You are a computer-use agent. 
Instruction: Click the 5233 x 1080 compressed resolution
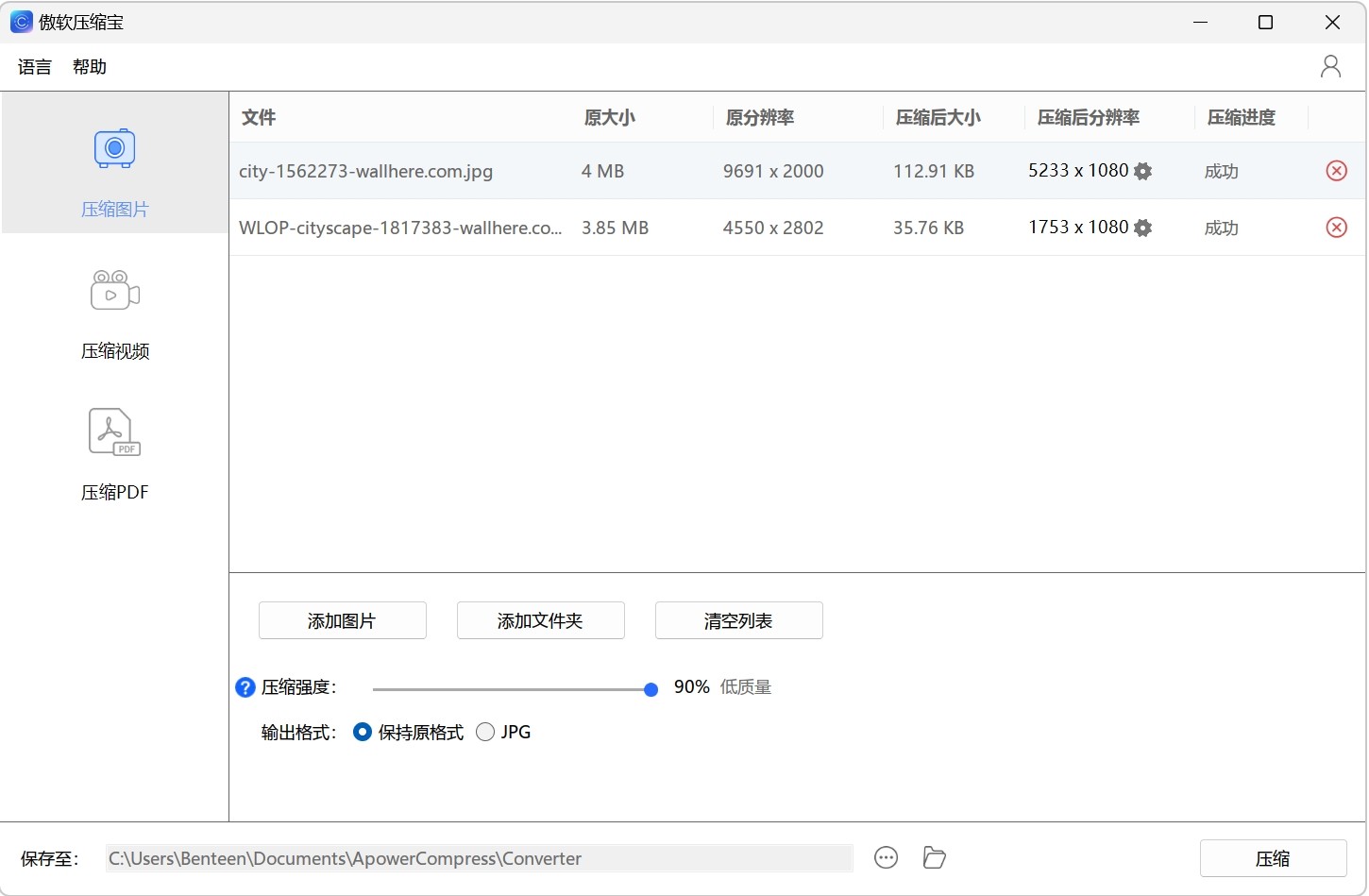[1078, 171]
